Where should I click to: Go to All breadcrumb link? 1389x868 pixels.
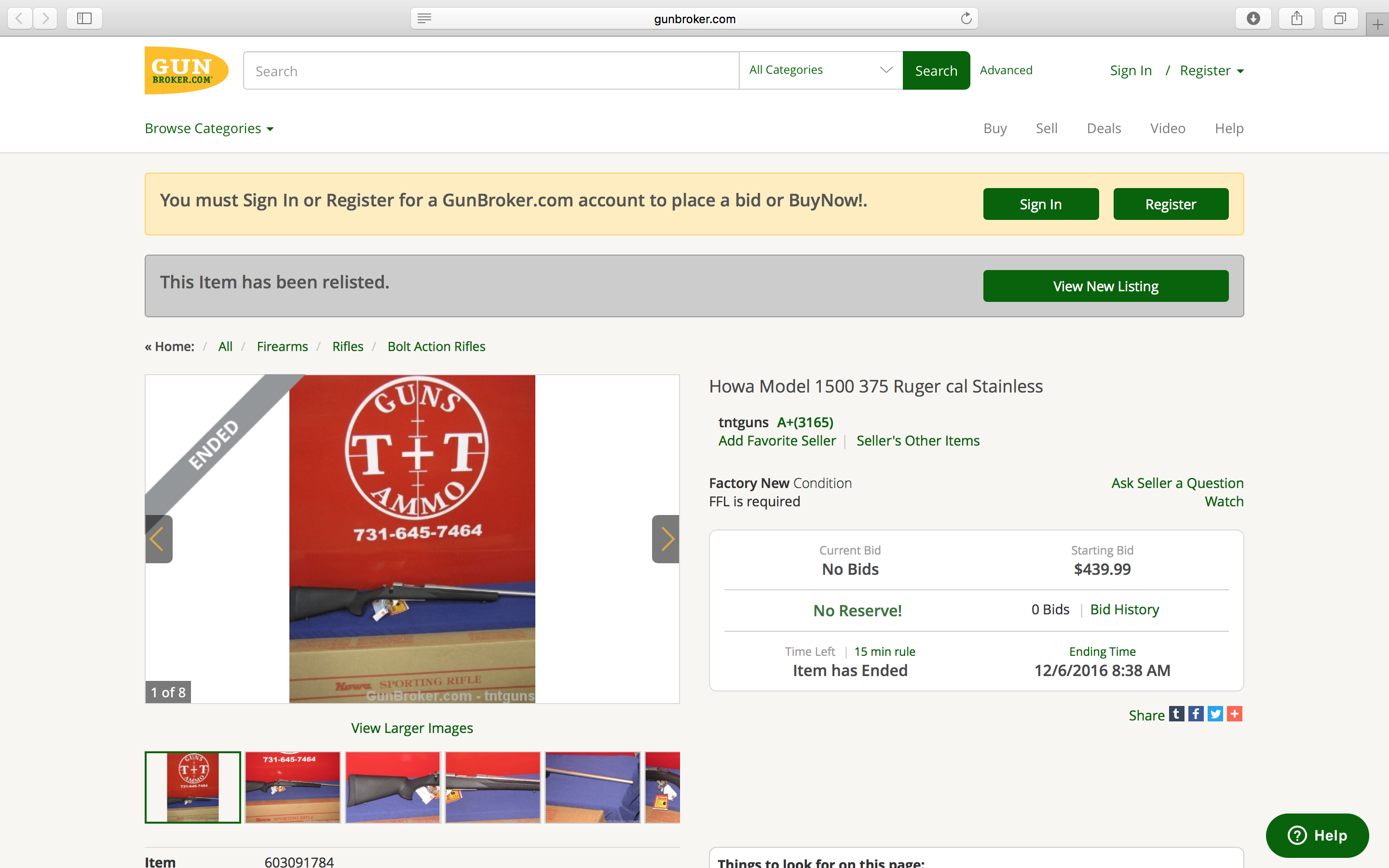pos(225,346)
